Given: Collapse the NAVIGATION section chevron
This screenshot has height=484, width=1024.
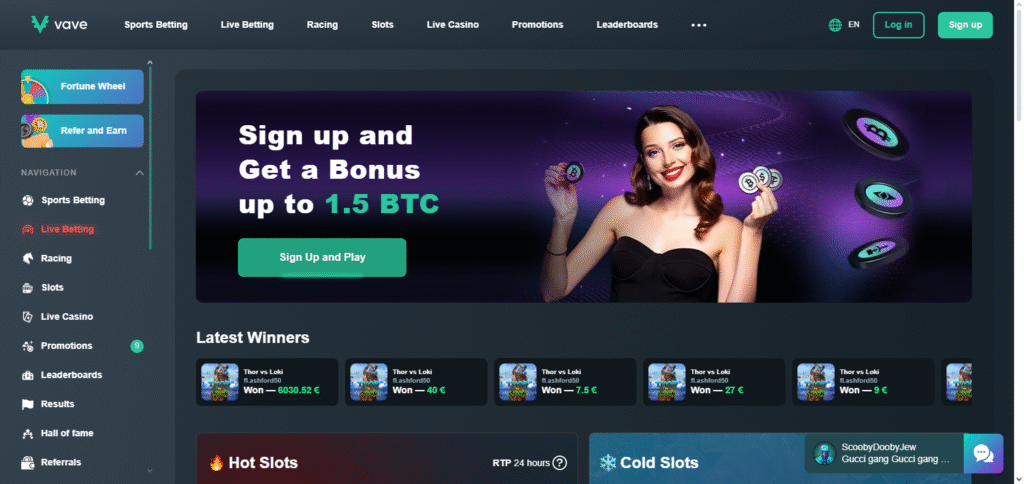Looking at the screenshot, I should pos(139,173).
